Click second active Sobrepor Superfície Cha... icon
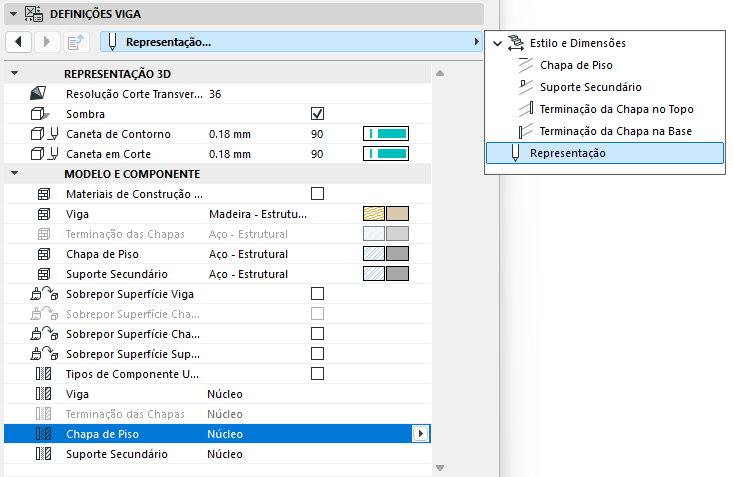Screen dimensions: 733x477 (x=44, y=334)
